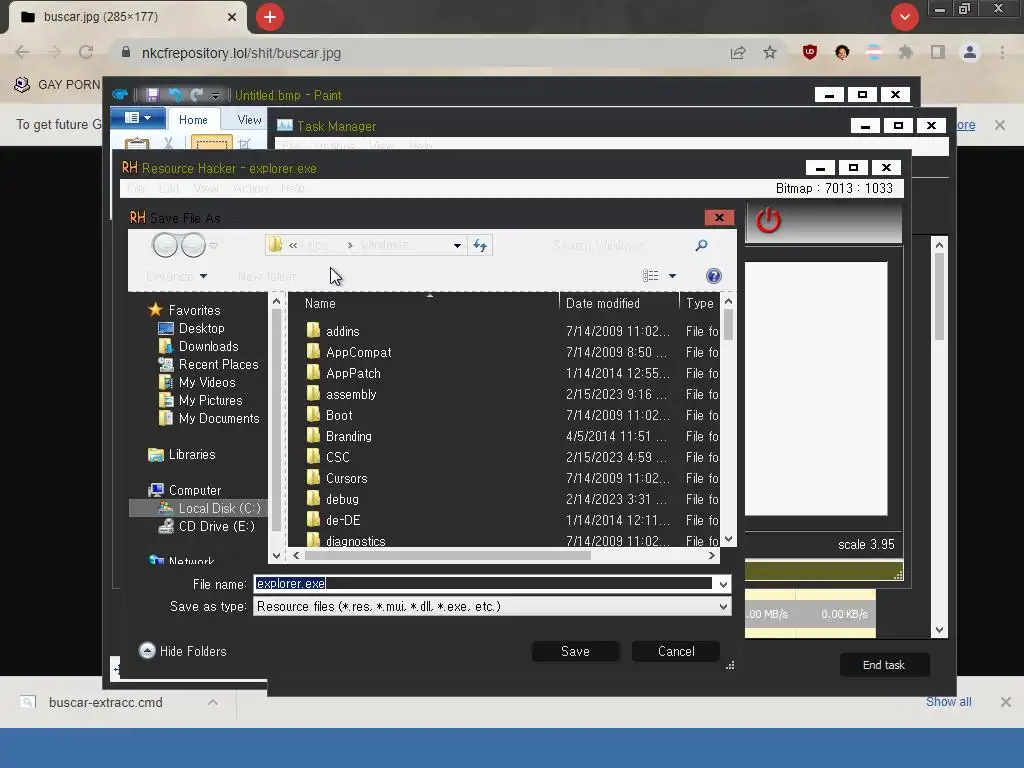Image resolution: width=1024 pixels, height=768 pixels.
Task: Open the recent locations arrow beside Forward
Action: click(x=214, y=246)
